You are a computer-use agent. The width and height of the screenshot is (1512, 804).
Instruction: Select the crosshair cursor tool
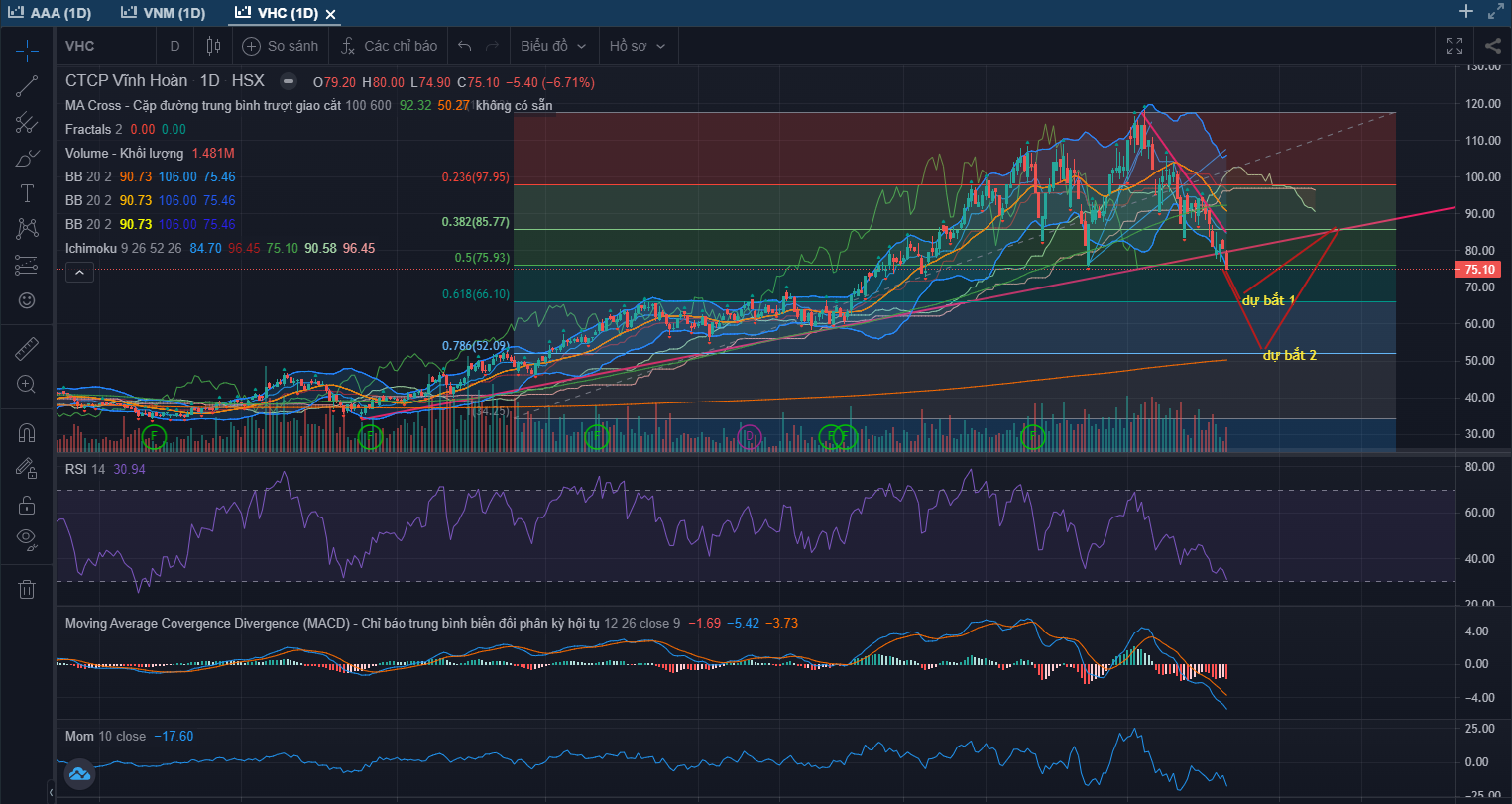(27, 50)
